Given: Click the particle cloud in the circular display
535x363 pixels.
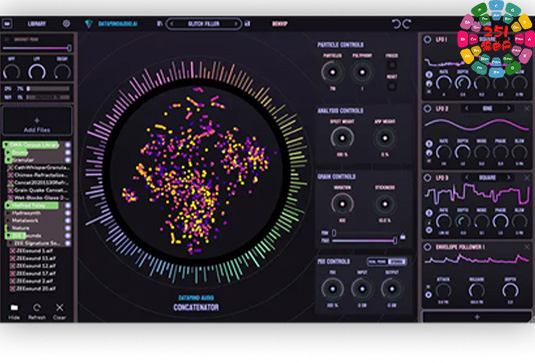Looking at the screenshot, I should [196, 171].
